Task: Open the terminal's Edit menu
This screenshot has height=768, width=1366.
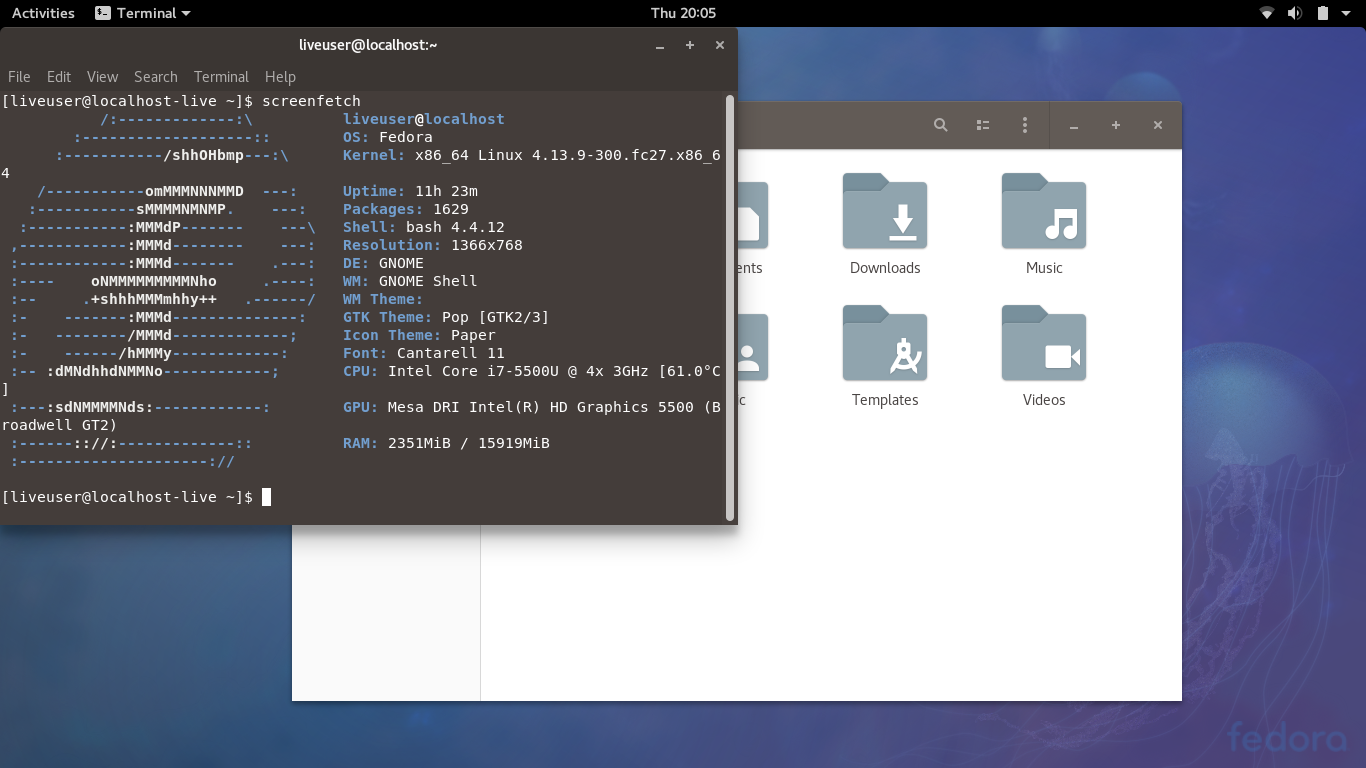Action: coord(59,76)
